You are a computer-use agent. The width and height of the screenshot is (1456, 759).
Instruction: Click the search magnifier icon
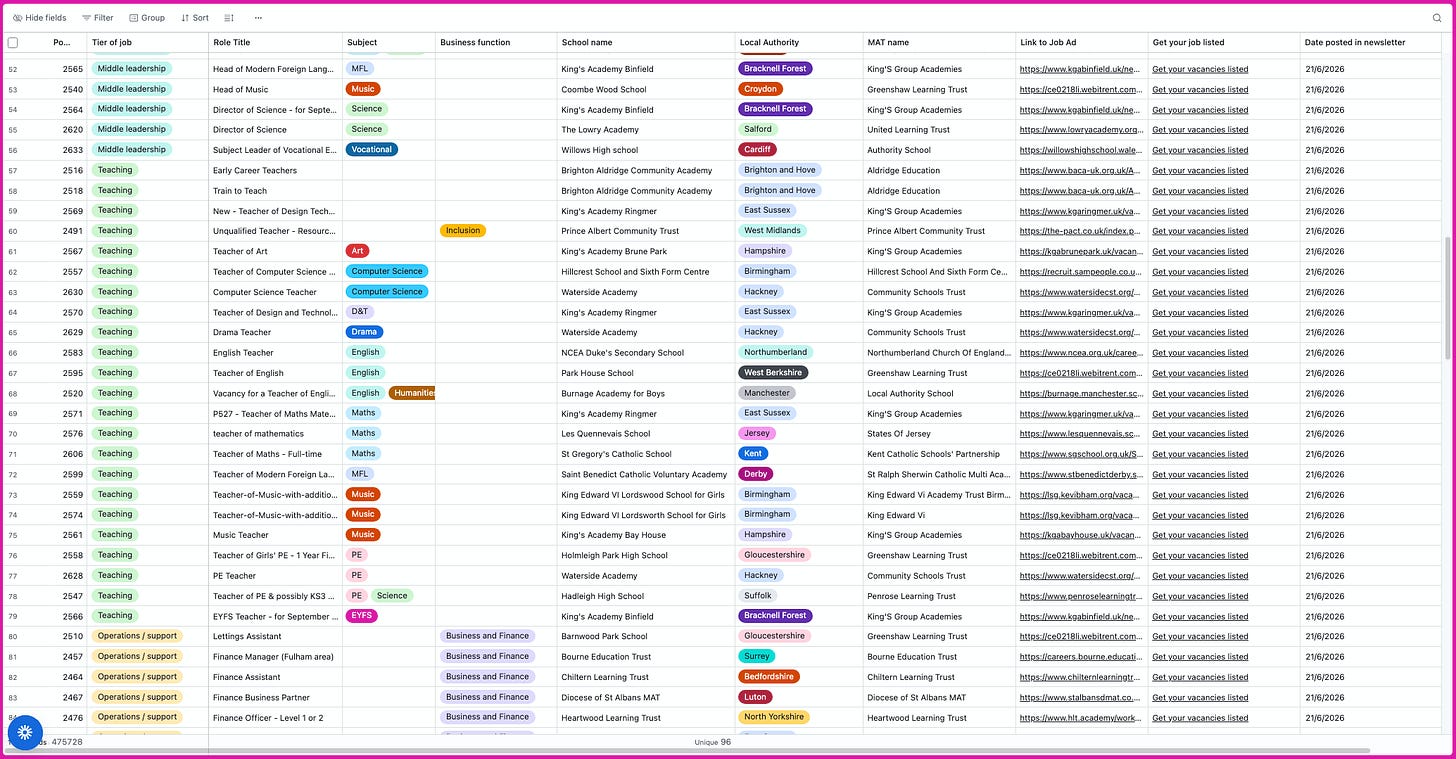point(1437,18)
